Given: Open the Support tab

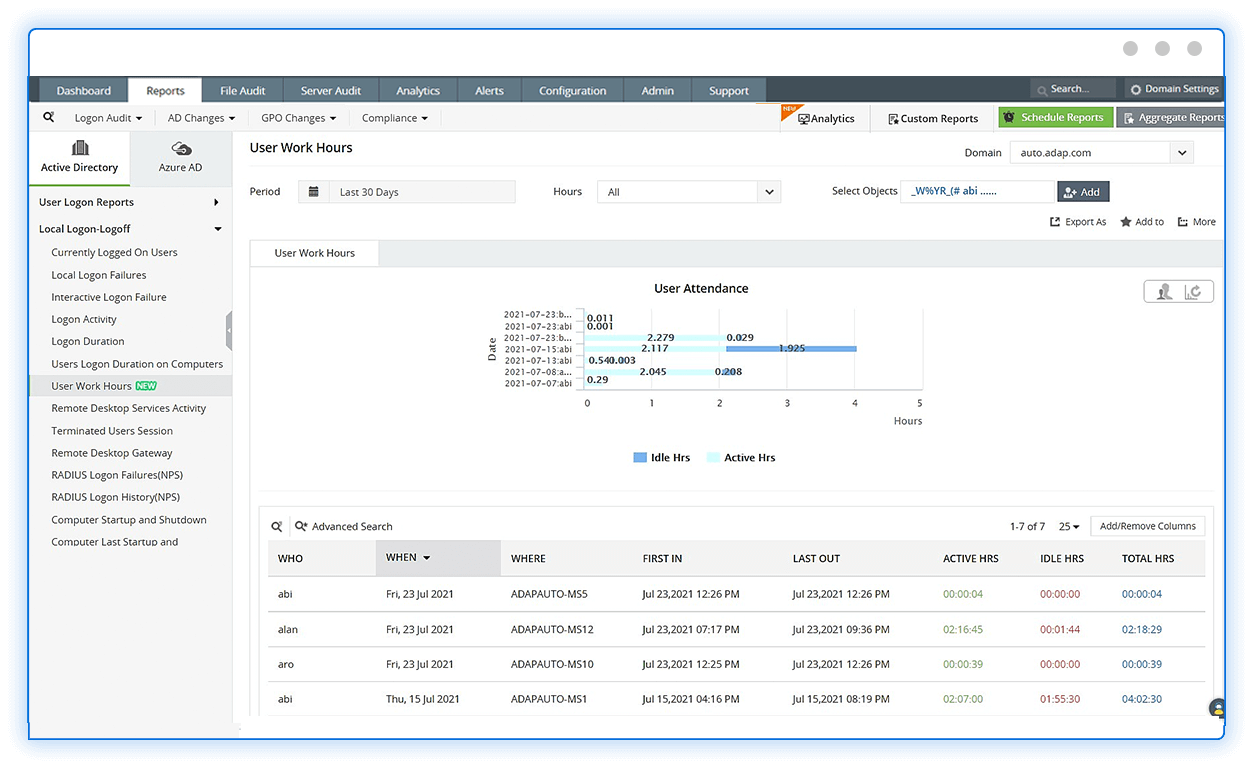Looking at the screenshot, I should [x=729, y=90].
